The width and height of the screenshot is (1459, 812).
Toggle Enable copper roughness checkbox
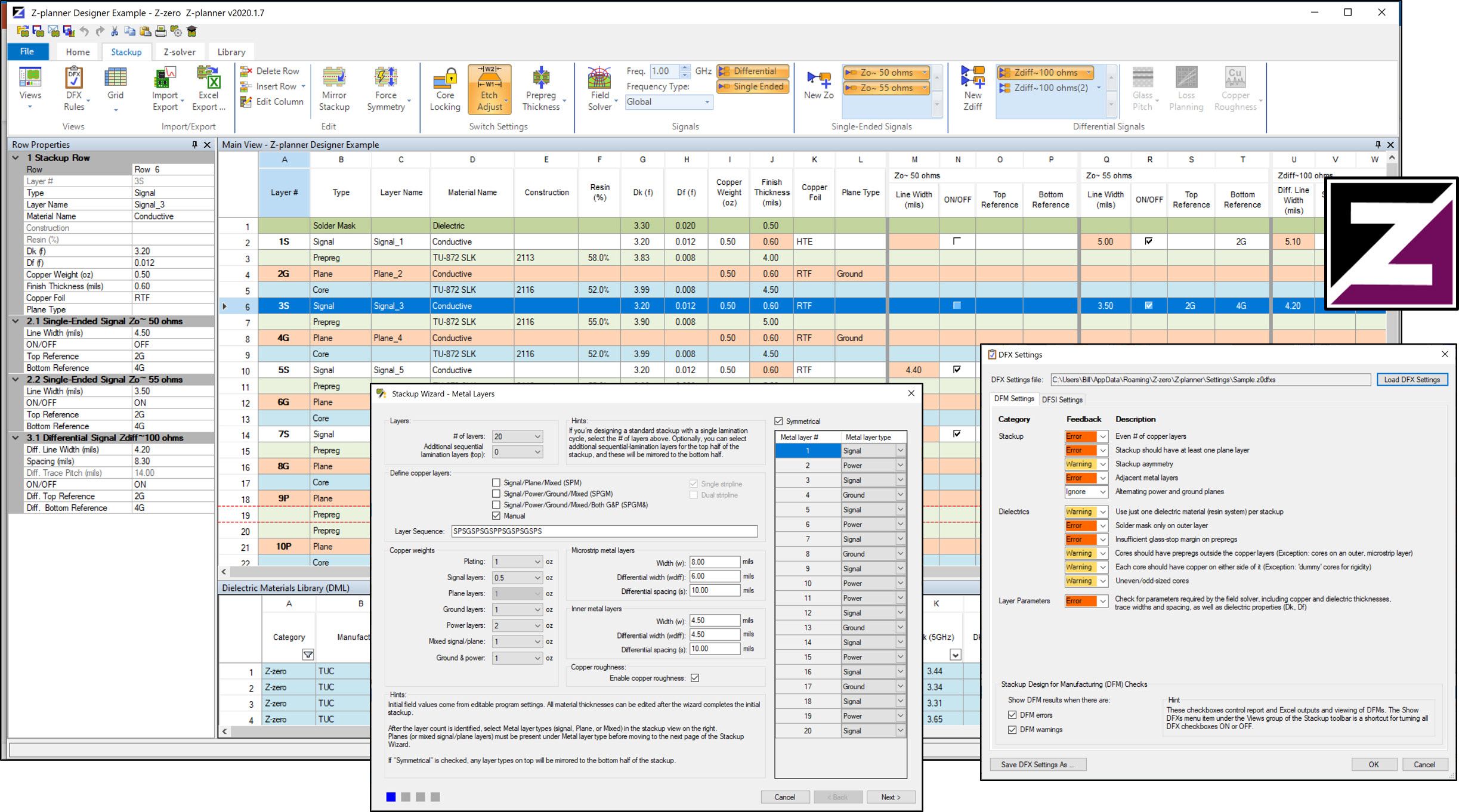(695, 678)
